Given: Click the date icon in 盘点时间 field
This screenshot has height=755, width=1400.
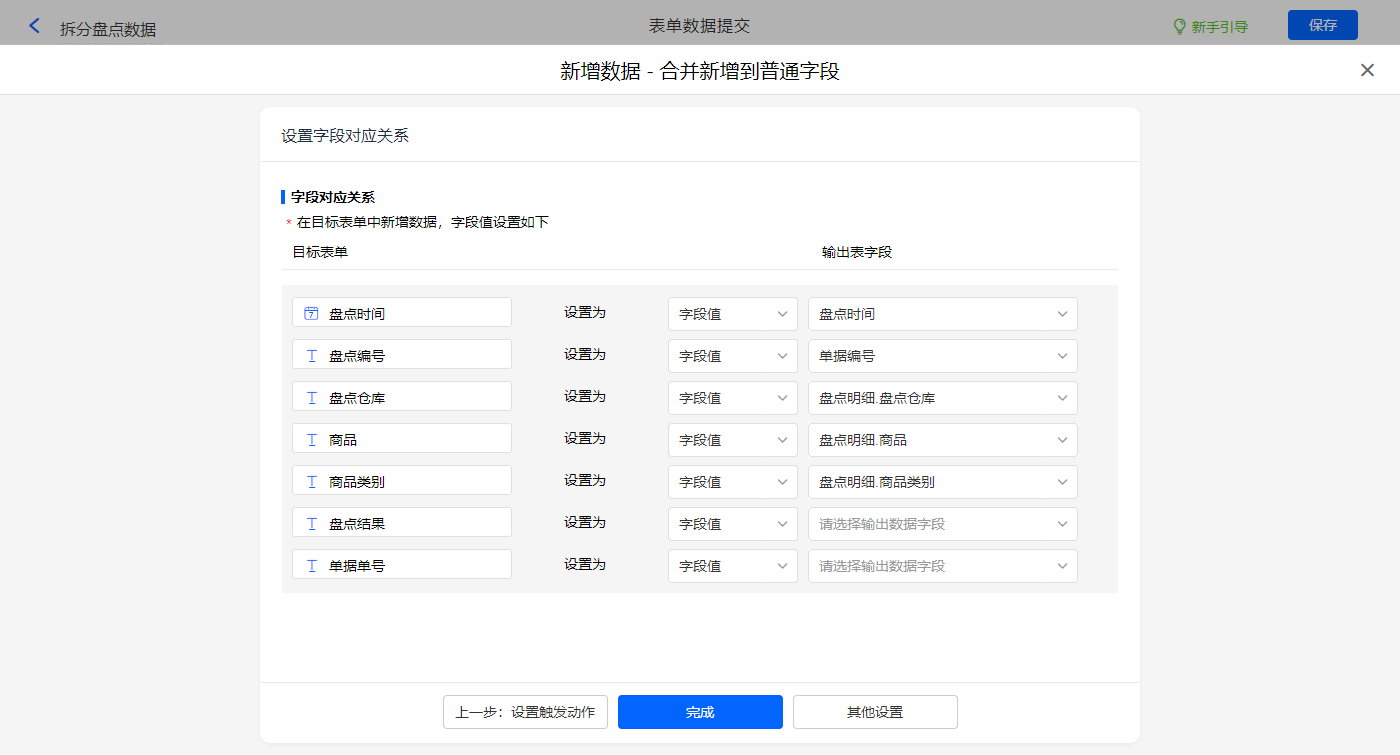Looking at the screenshot, I should click(x=311, y=313).
